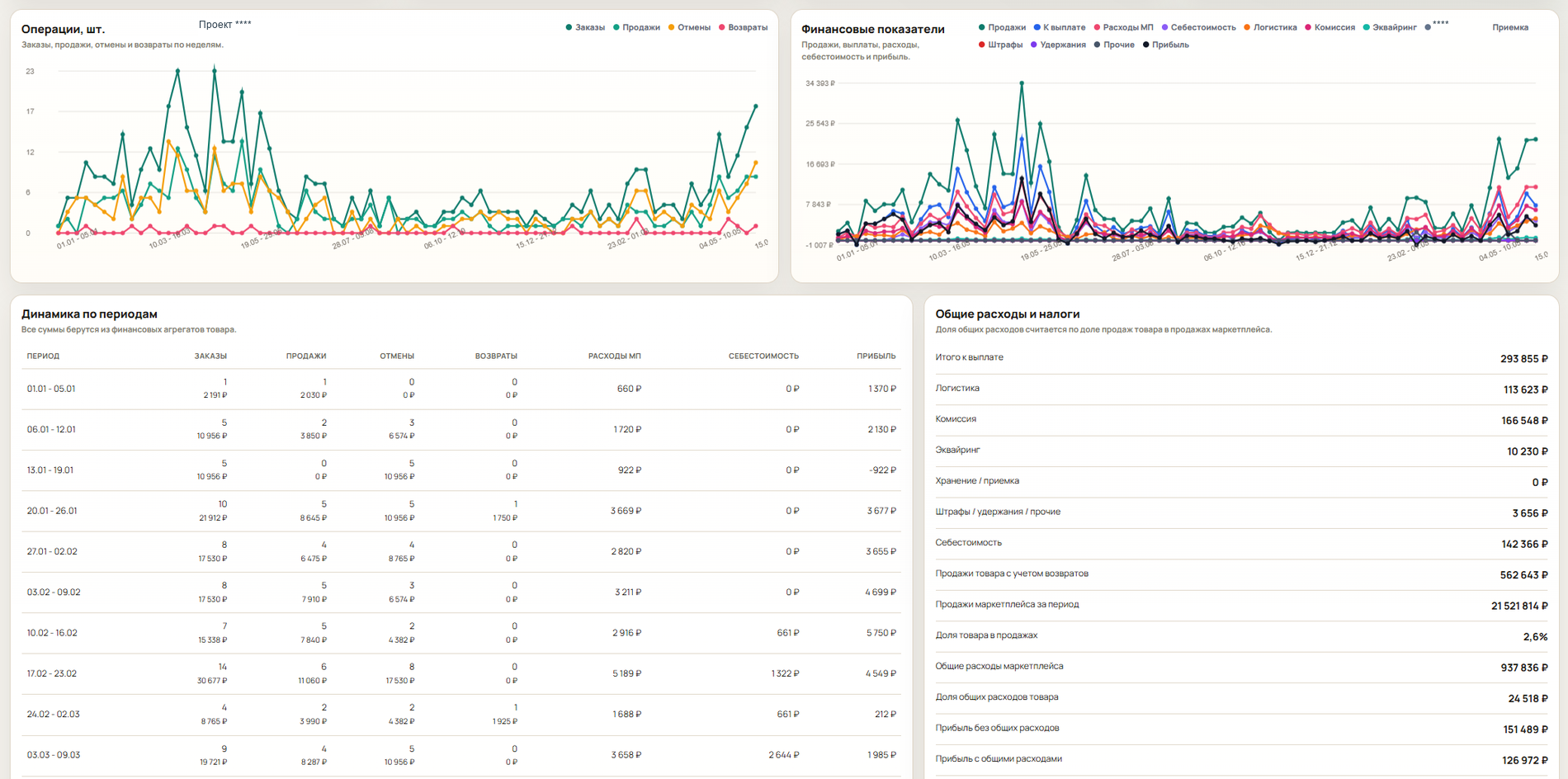Click the cost cell 2 644 ₽
1568x779 pixels.
tap(784, 755)
